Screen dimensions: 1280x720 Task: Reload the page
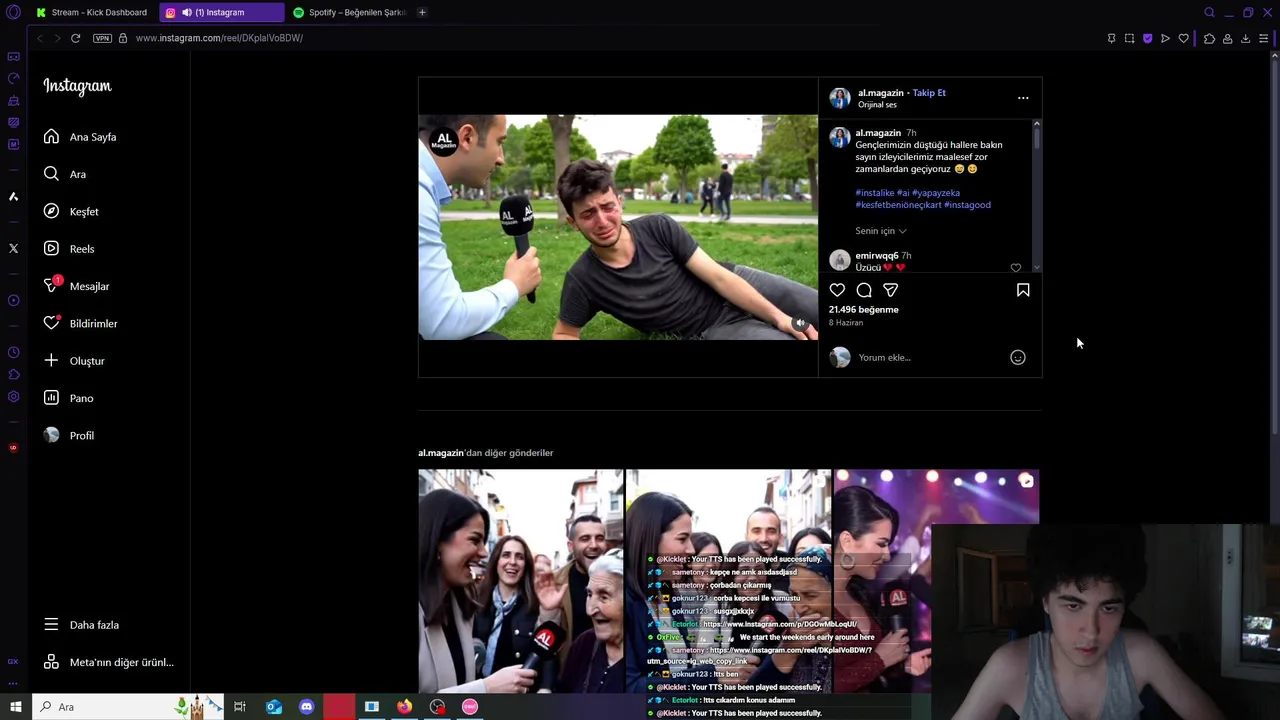click(75, 38)
